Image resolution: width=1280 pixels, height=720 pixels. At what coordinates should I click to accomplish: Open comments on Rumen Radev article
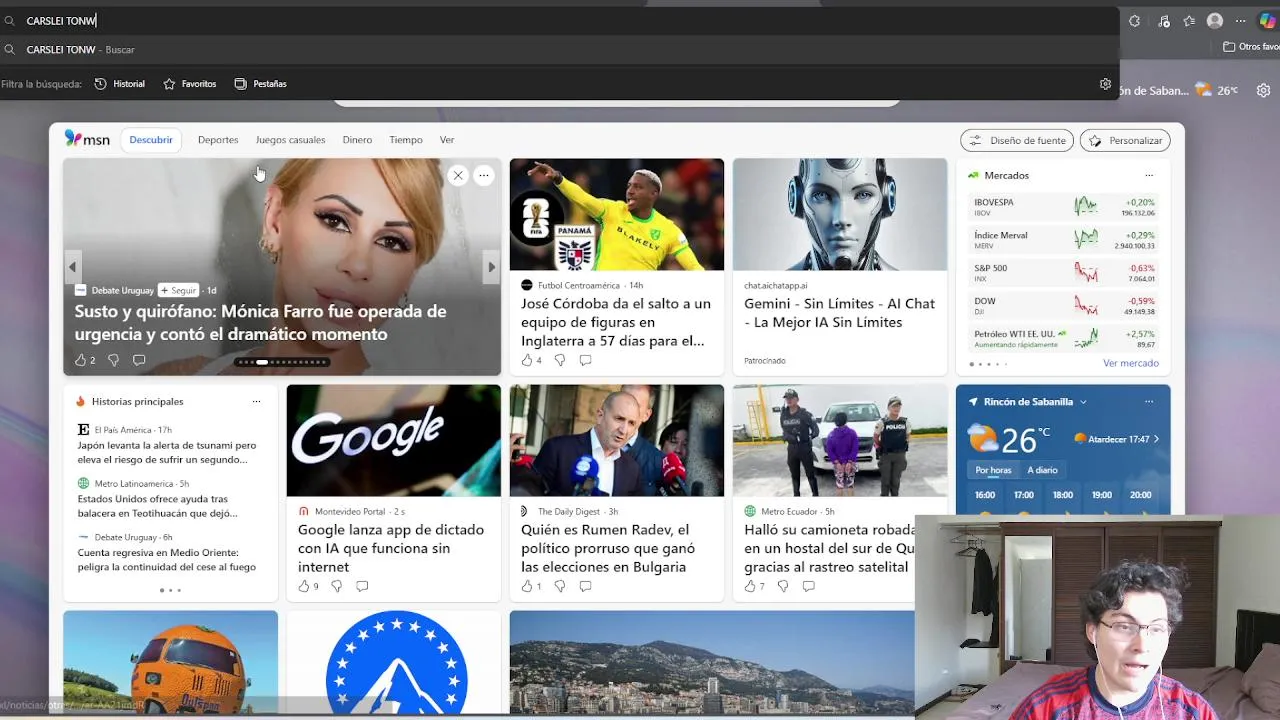point(585,586)
